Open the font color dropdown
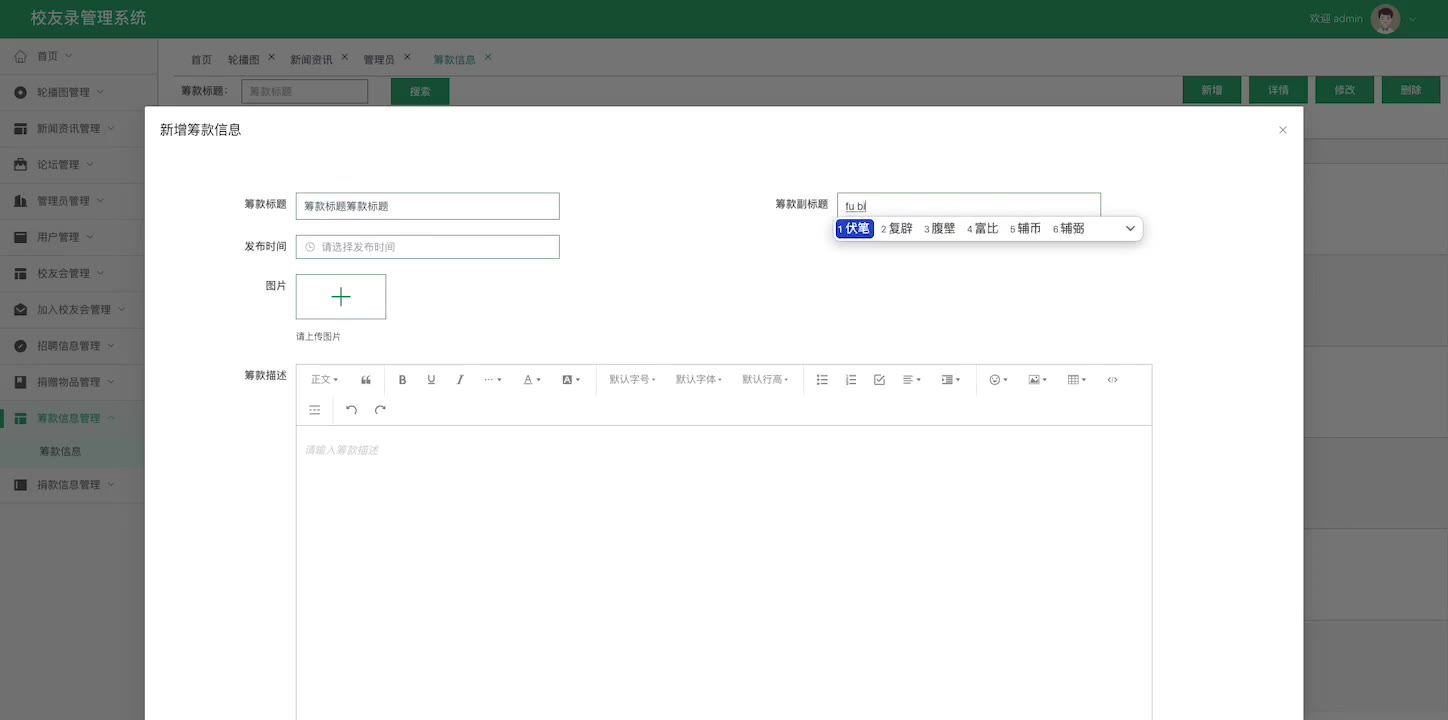This screenshot has height=720, width=1448. pos(532,380)
